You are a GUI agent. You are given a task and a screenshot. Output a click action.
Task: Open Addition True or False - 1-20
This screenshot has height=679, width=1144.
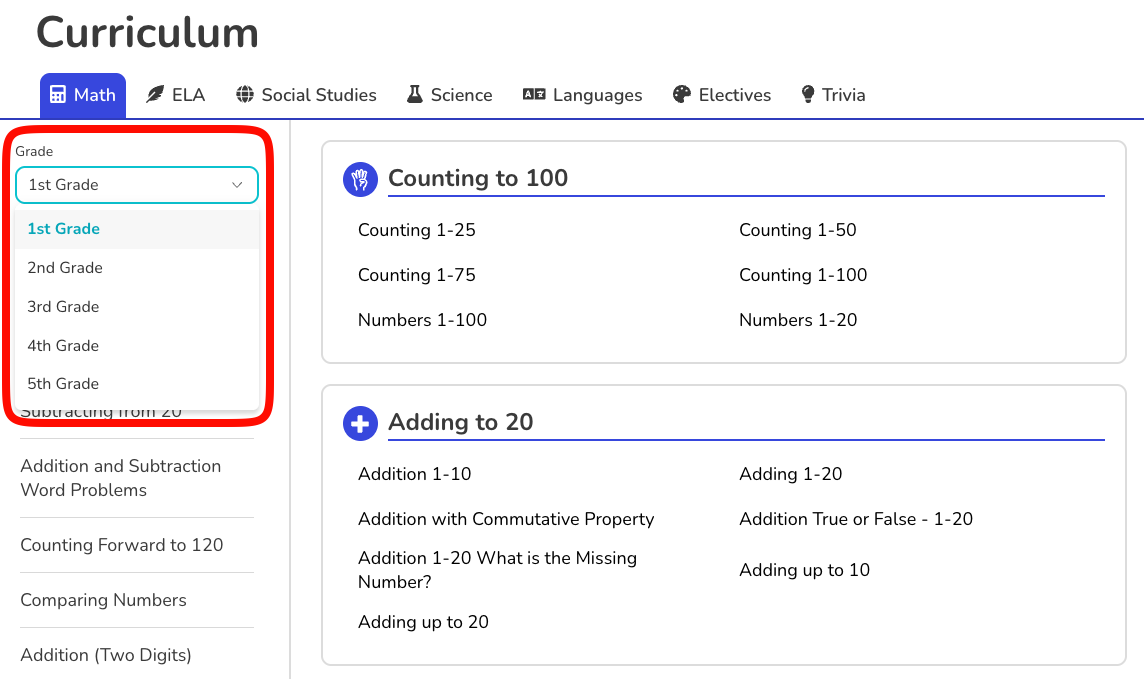coord(856,519)
